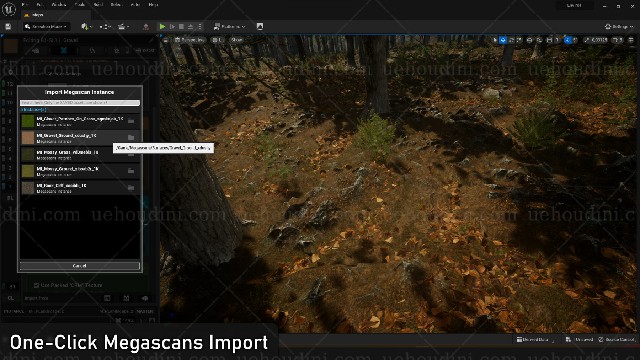Click the search field in Import Megascan Instance
The image size is (640, 360).
click(80, 103)
